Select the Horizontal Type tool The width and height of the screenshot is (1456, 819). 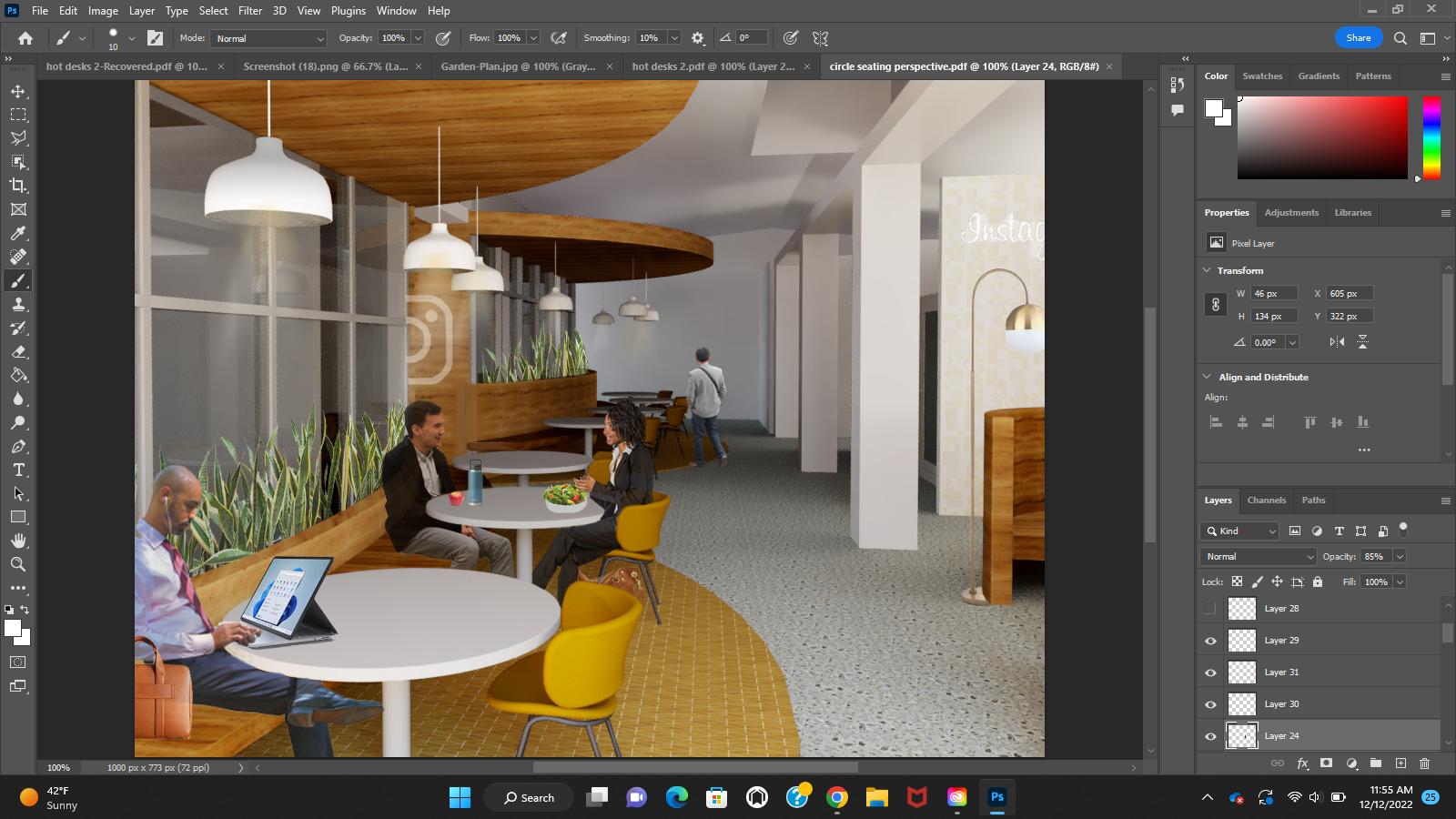pos(18,470)
